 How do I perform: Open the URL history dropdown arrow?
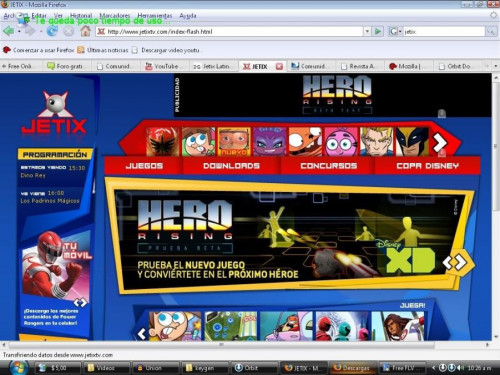(x=367, y=32)
